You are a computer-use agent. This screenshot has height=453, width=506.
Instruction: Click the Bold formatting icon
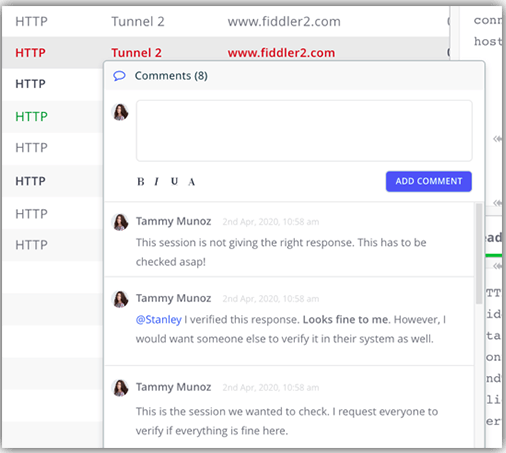coord(141,182)
